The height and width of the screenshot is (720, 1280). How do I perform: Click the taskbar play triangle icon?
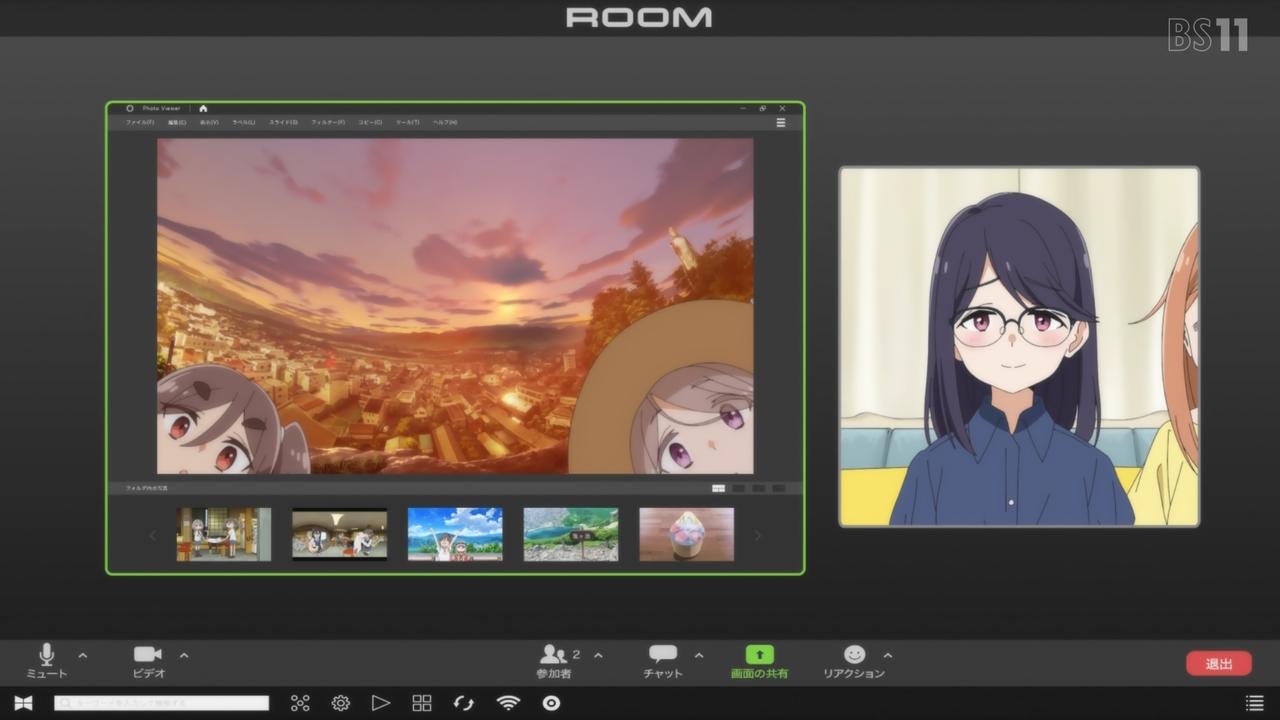(380, 703)
